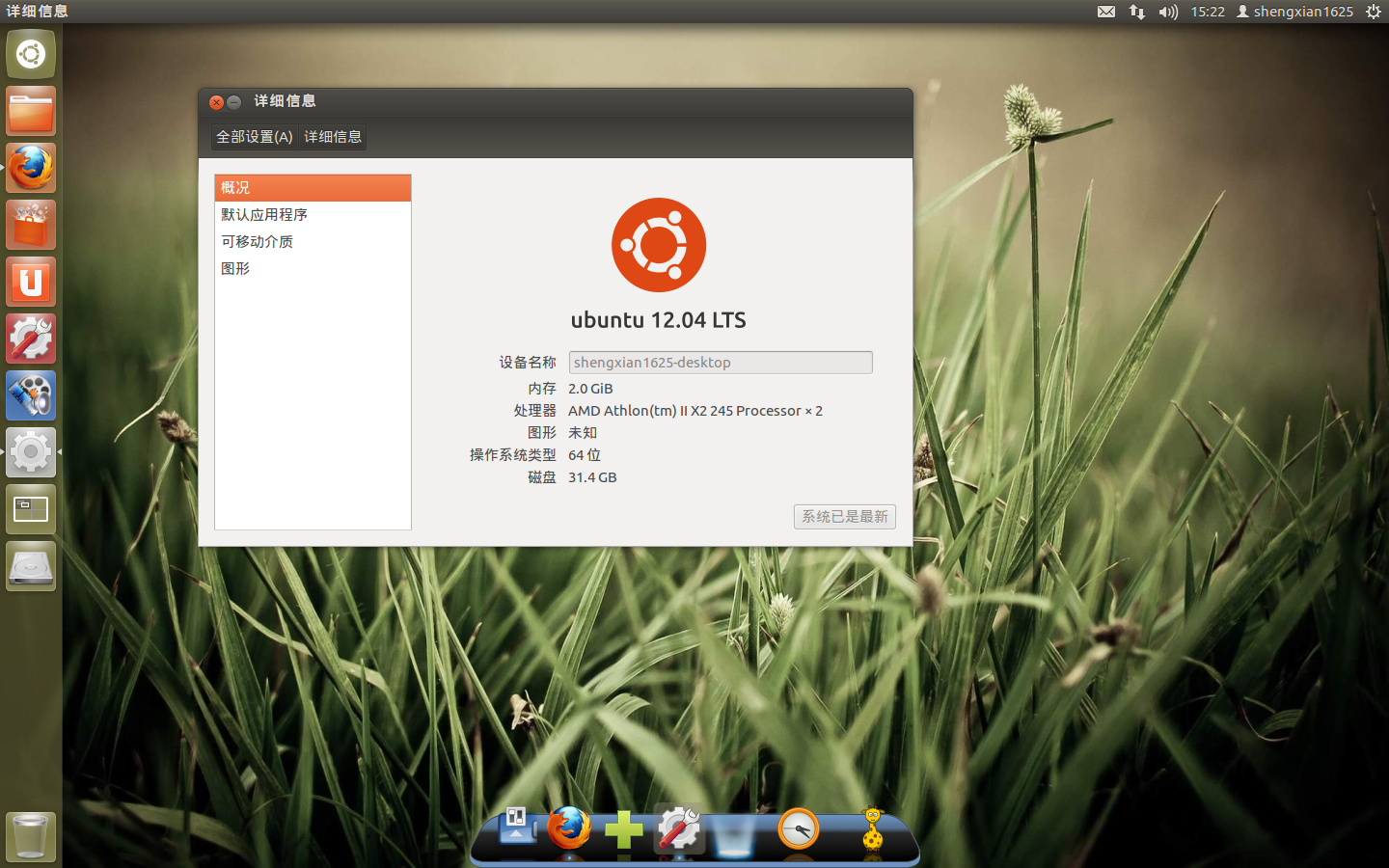Click the ubuntu 12.04 LTS heading
Viewport: 1389px width, 868px height.
659,320
